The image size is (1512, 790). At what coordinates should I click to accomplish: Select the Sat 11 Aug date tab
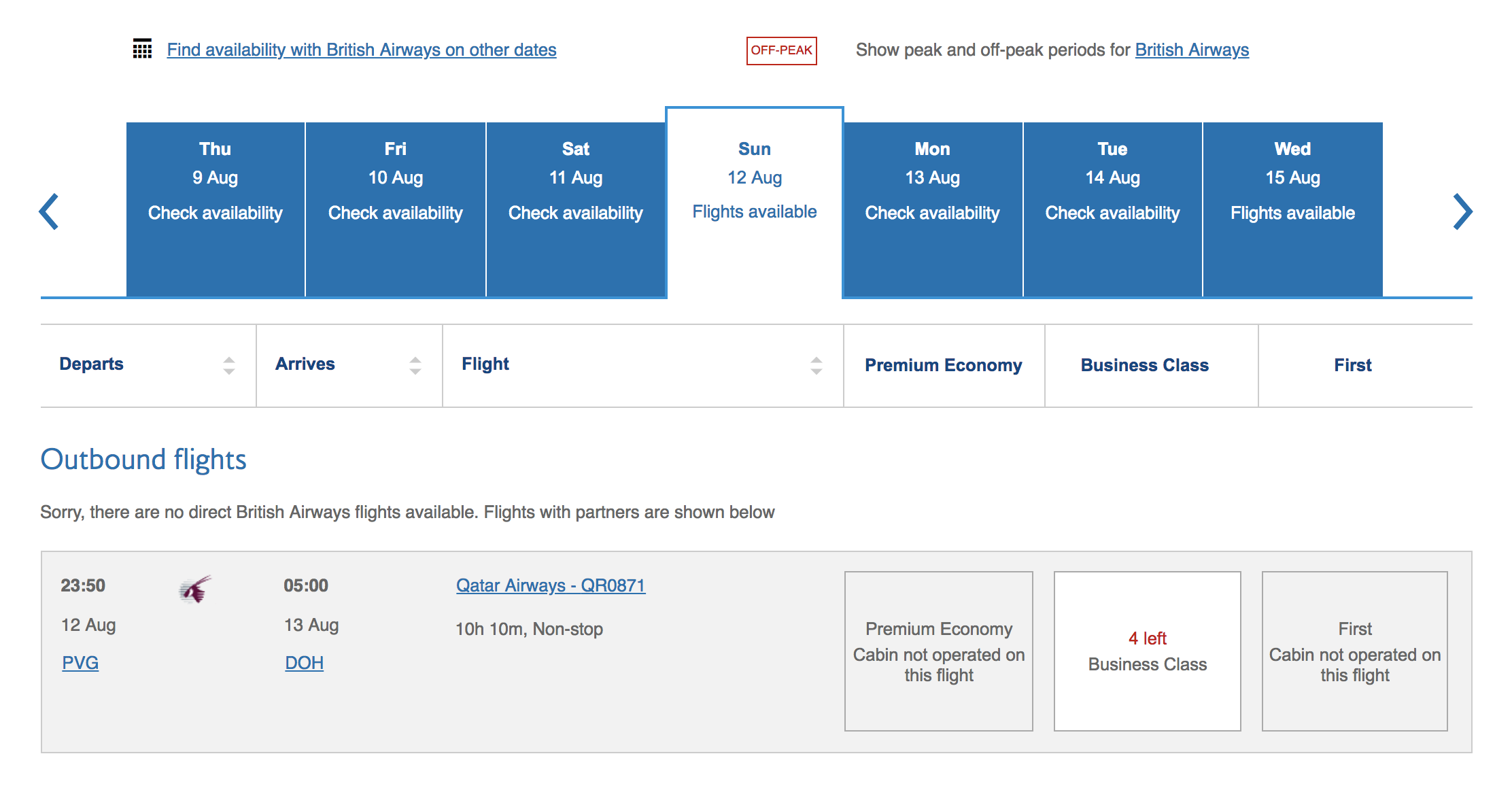coord(576,209)
